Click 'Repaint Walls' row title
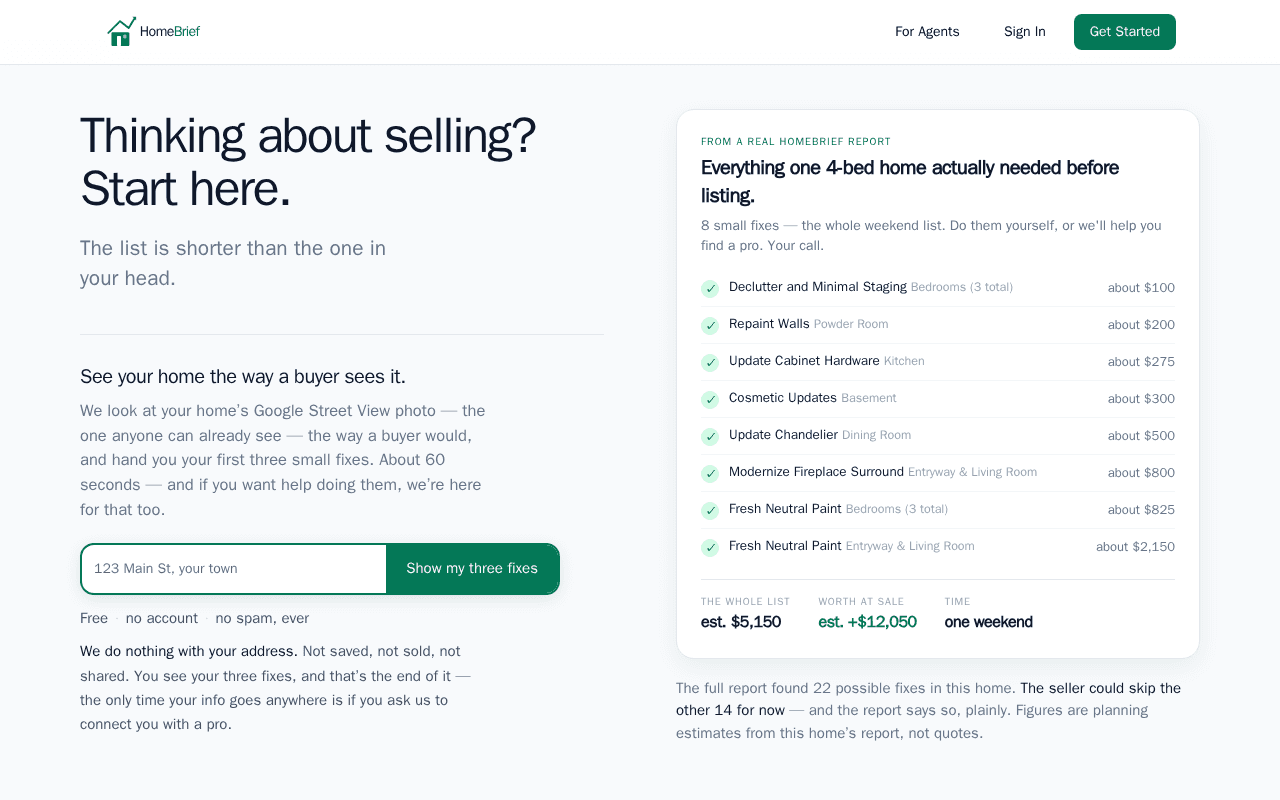 tap(769, 324)
